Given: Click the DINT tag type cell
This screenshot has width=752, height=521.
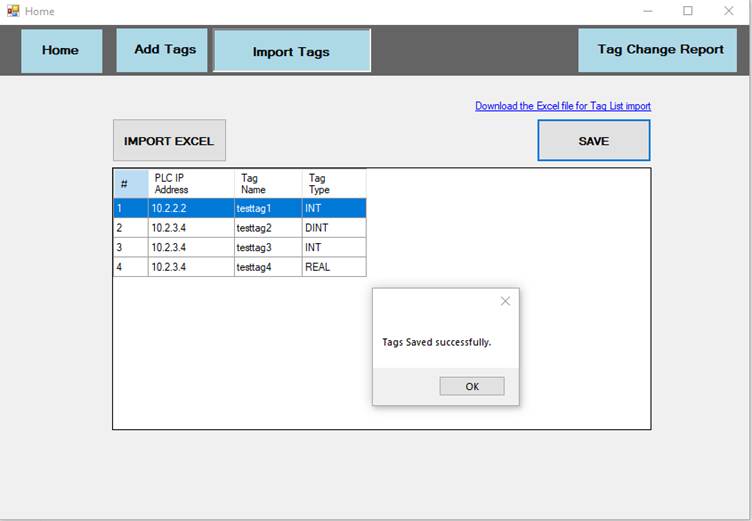Looking at the screenshot, I should (x=333, y=228).
